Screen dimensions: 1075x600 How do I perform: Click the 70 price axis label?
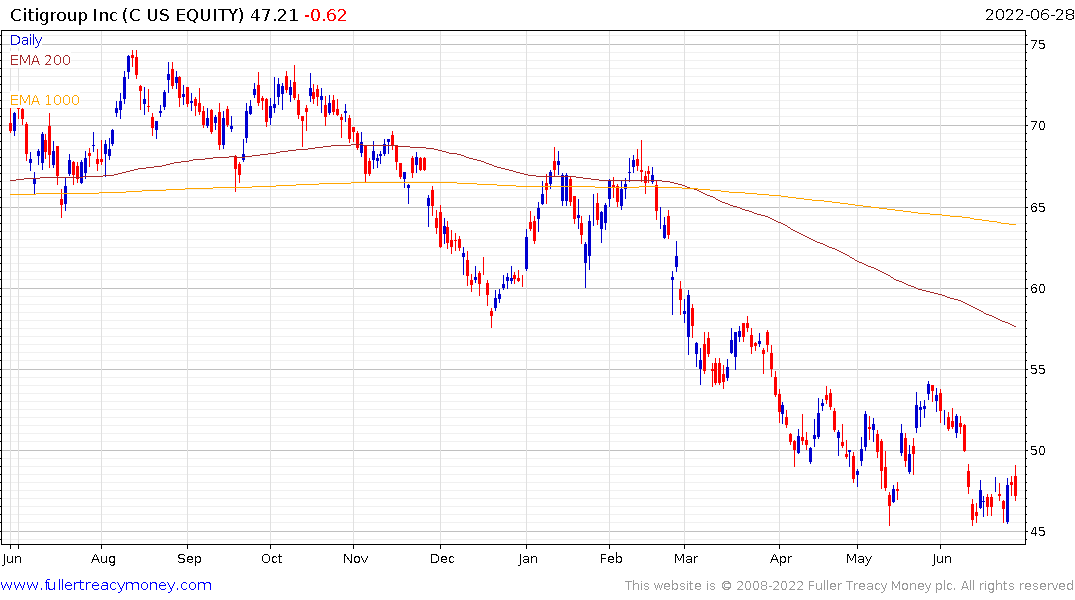click(1038, 125)
